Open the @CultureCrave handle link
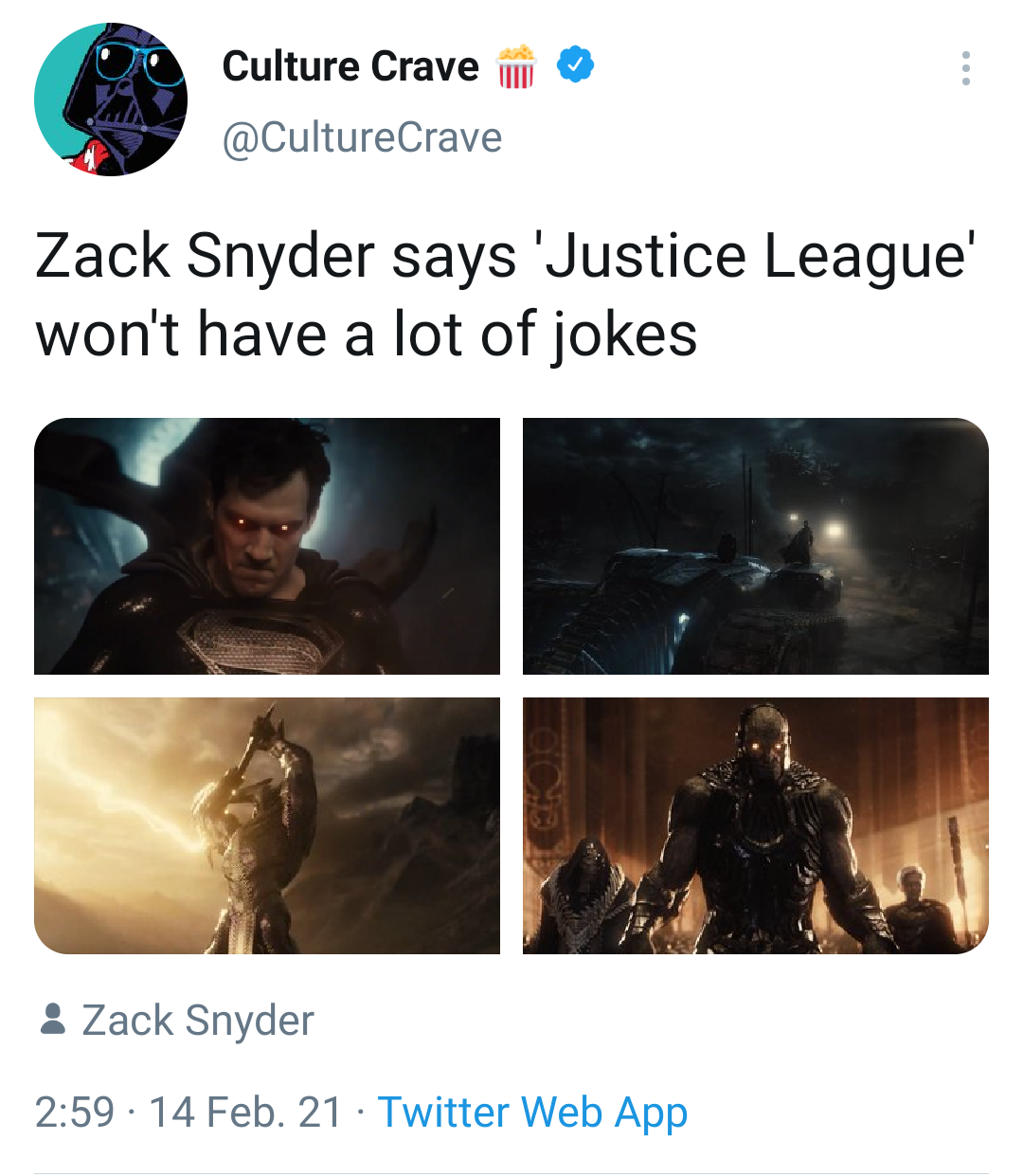The image size is (1023, 1176). (x=362, y=137)
